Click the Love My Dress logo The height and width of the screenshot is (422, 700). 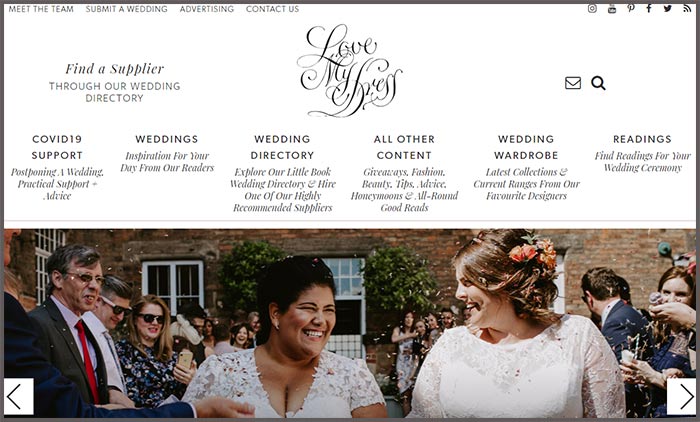pyautogui.click(x=350, y=71)
